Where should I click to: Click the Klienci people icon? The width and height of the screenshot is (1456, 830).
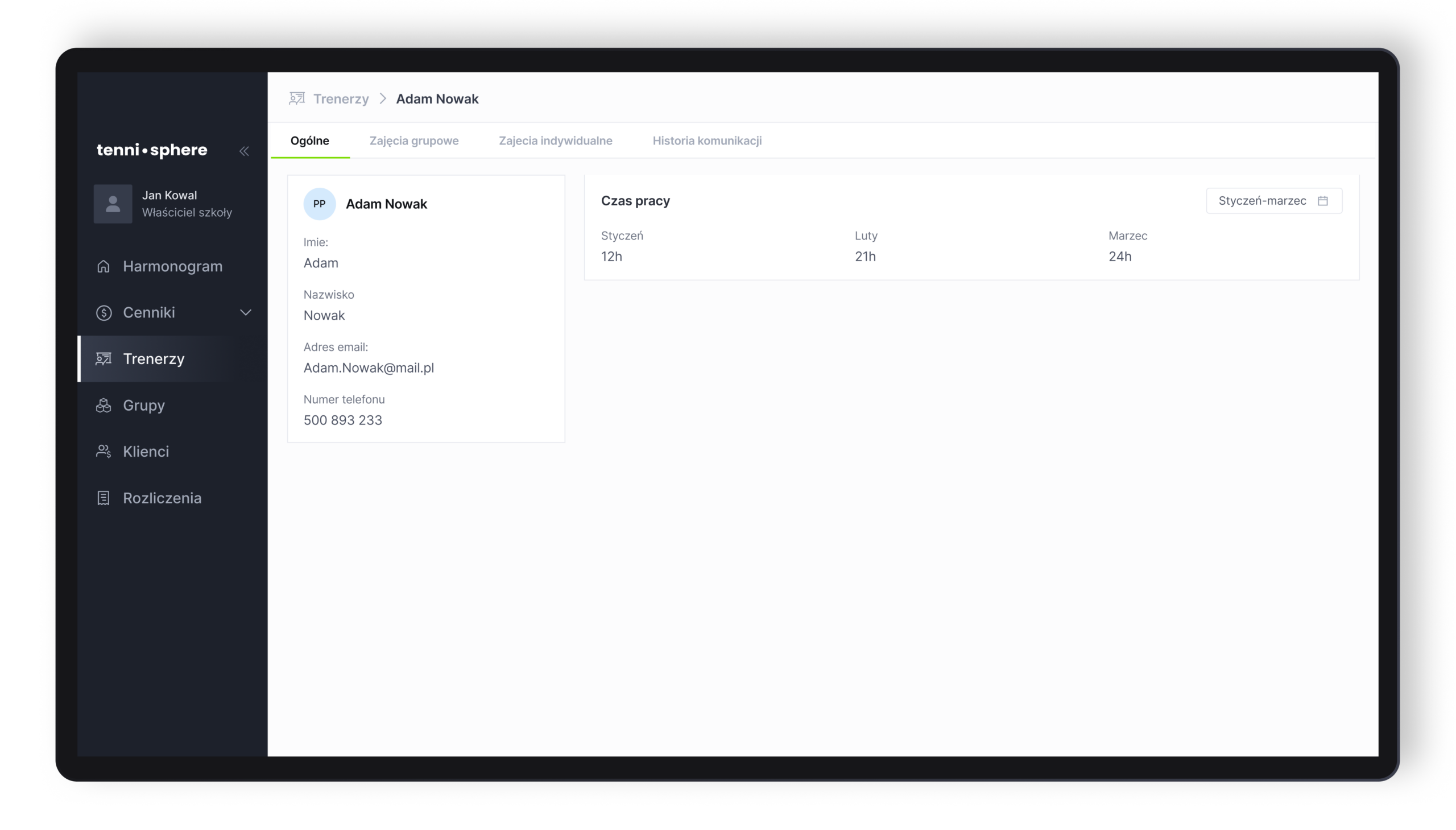click(x=103, y=452)
